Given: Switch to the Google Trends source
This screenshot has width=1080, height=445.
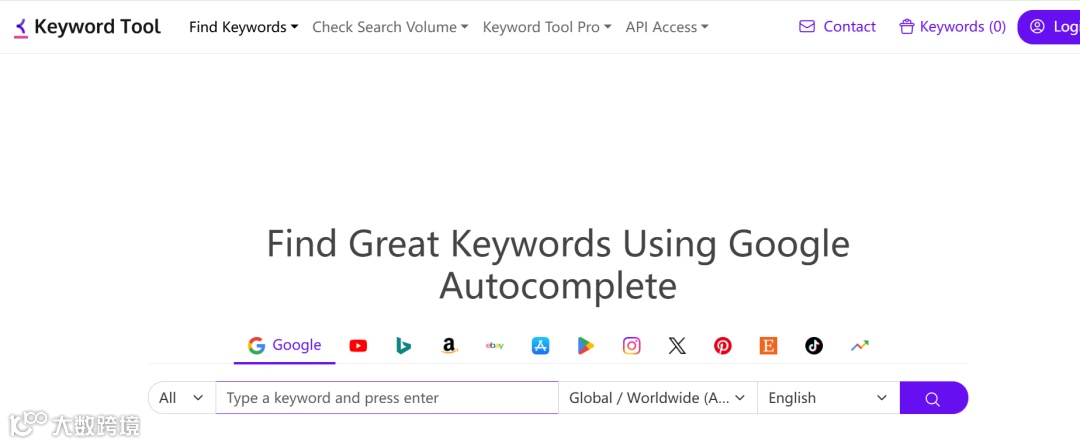Looking at the screenshot, I should point(860,346).
